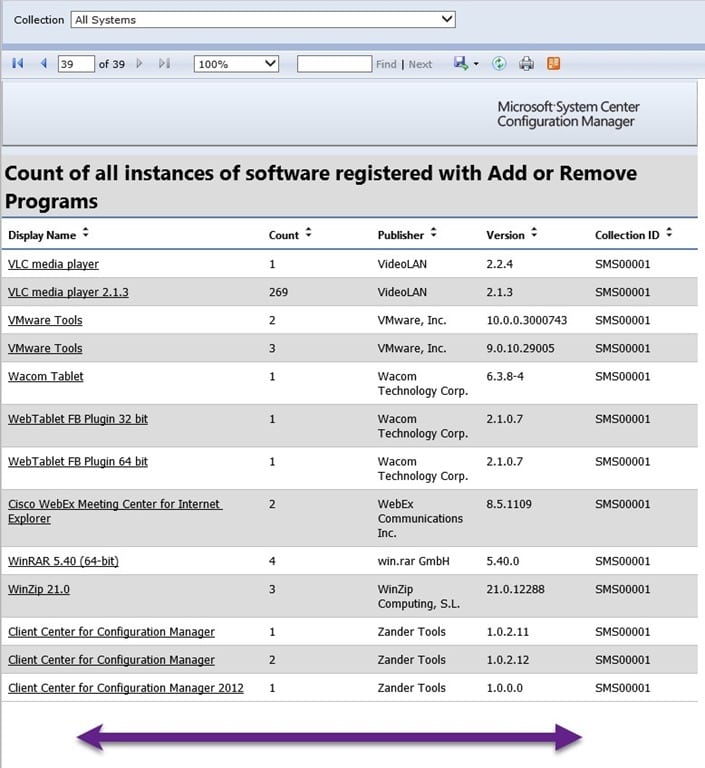Open VLC media player 2.1.3 link
The height and width of the screenshot is (768, 705).
tap(68, 292)
